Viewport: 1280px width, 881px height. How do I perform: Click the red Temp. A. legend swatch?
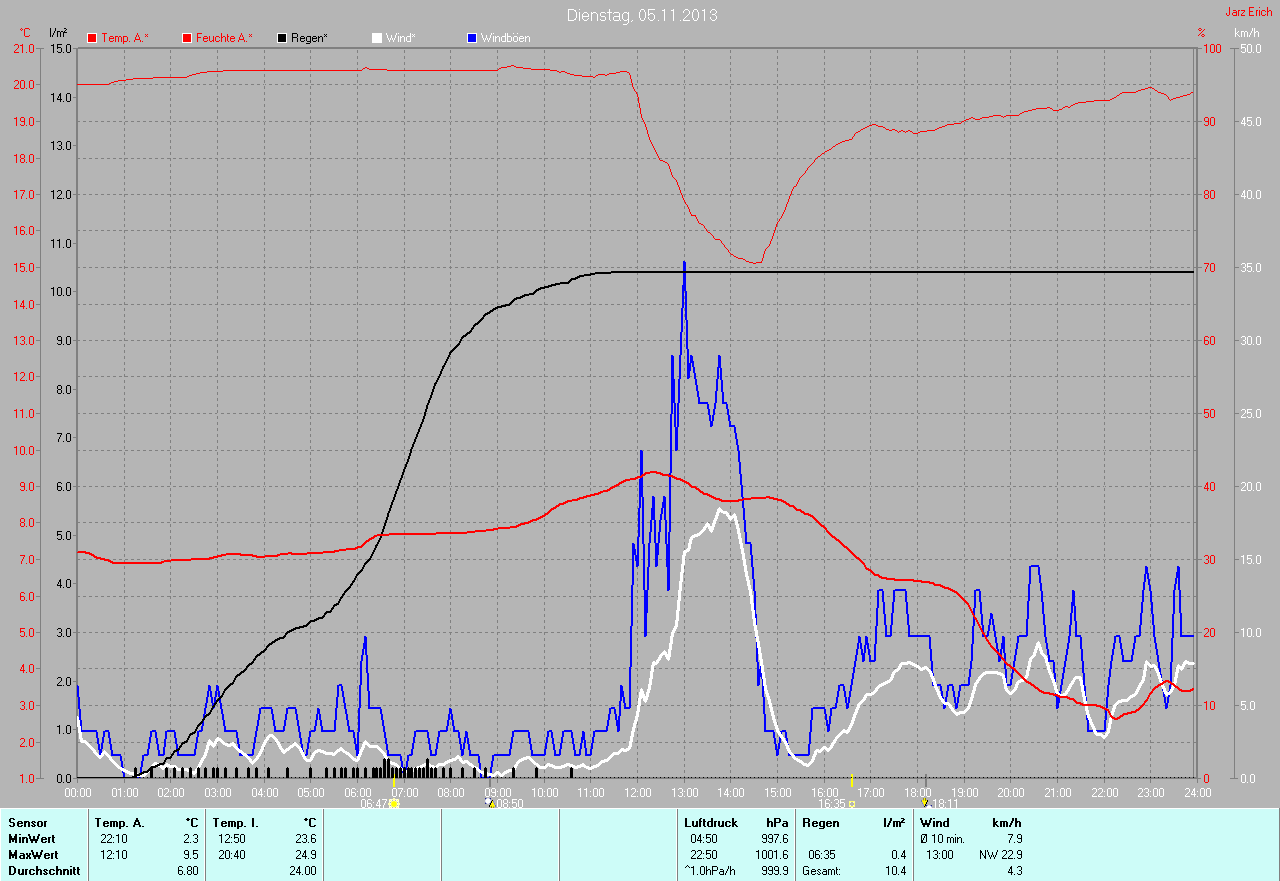click(93, 38)
